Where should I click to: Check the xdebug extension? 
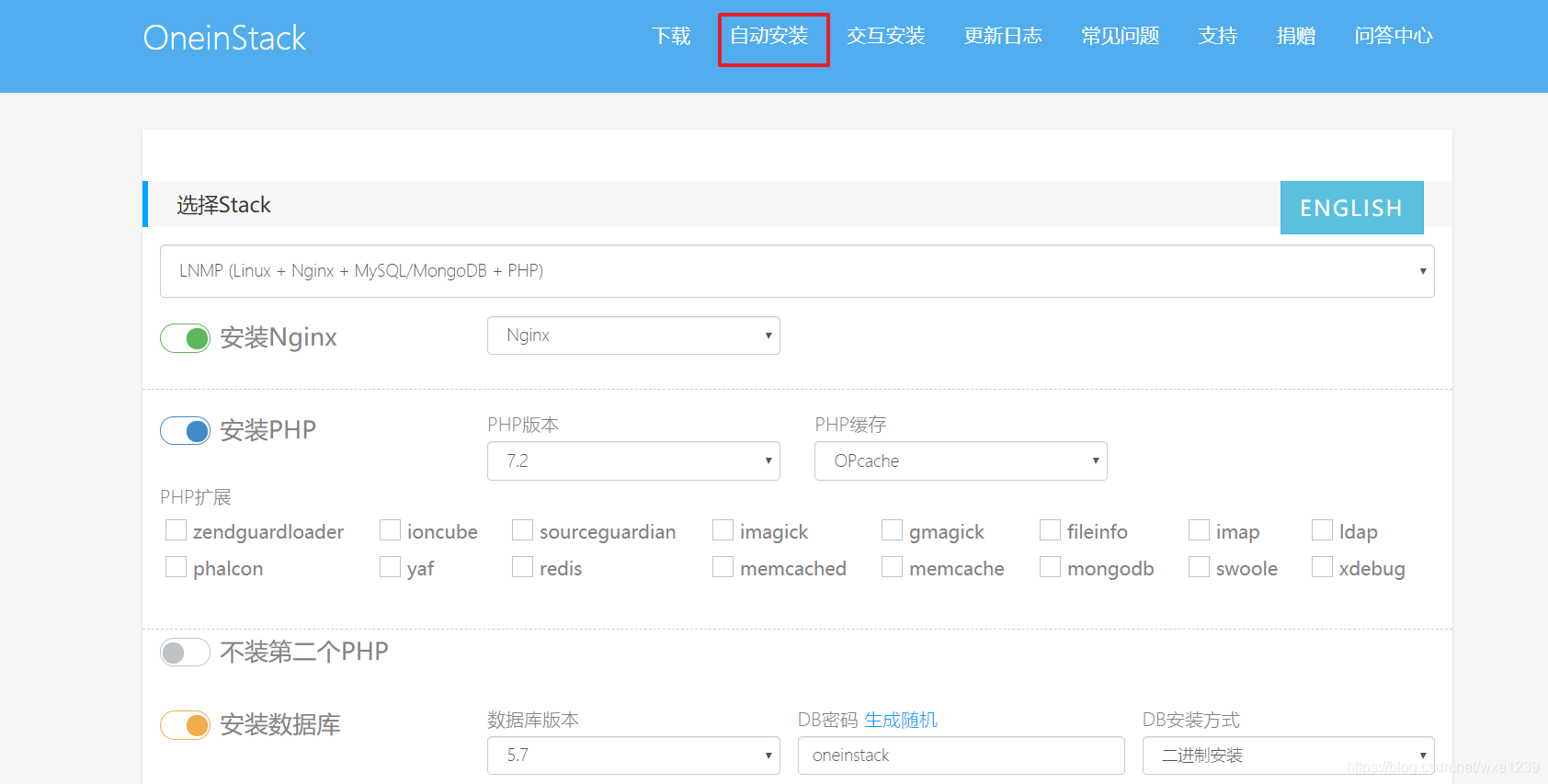pos(1322,567)
